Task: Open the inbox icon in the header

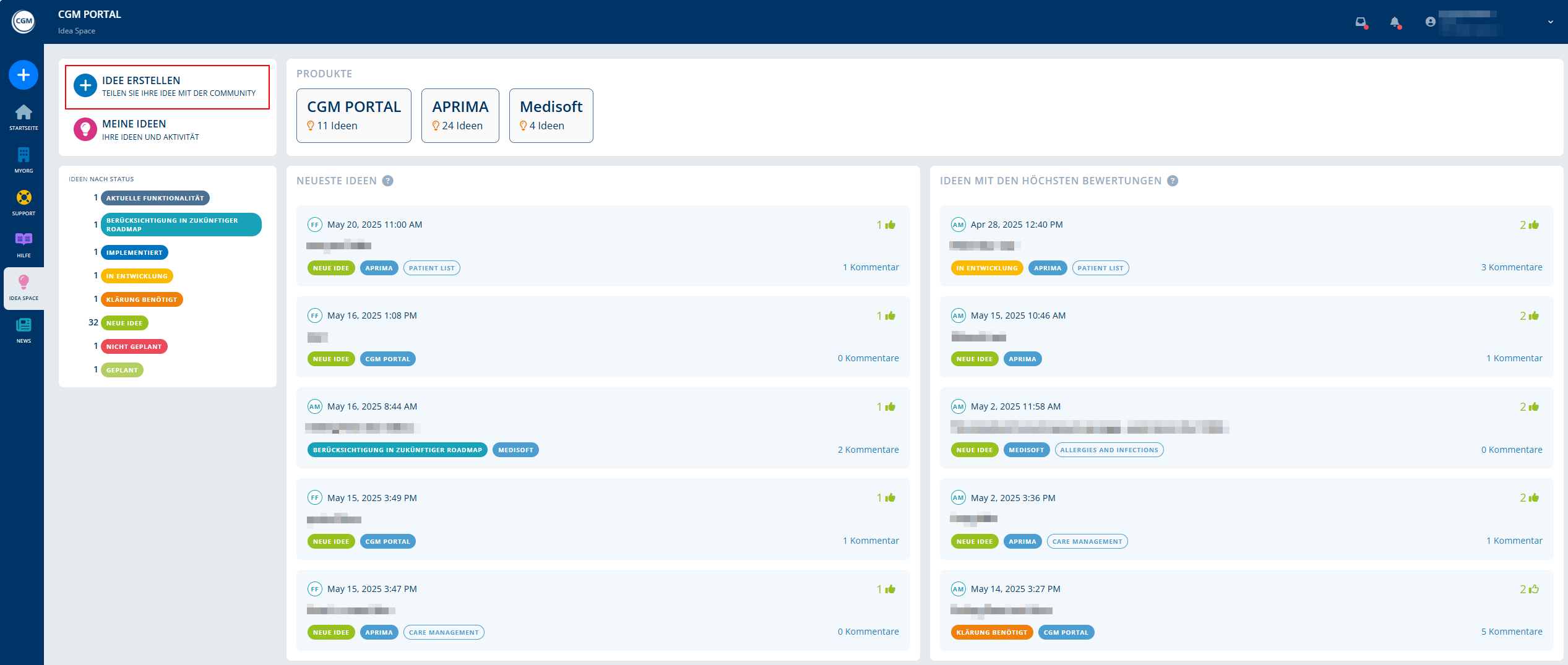Action: point(1361,22)
